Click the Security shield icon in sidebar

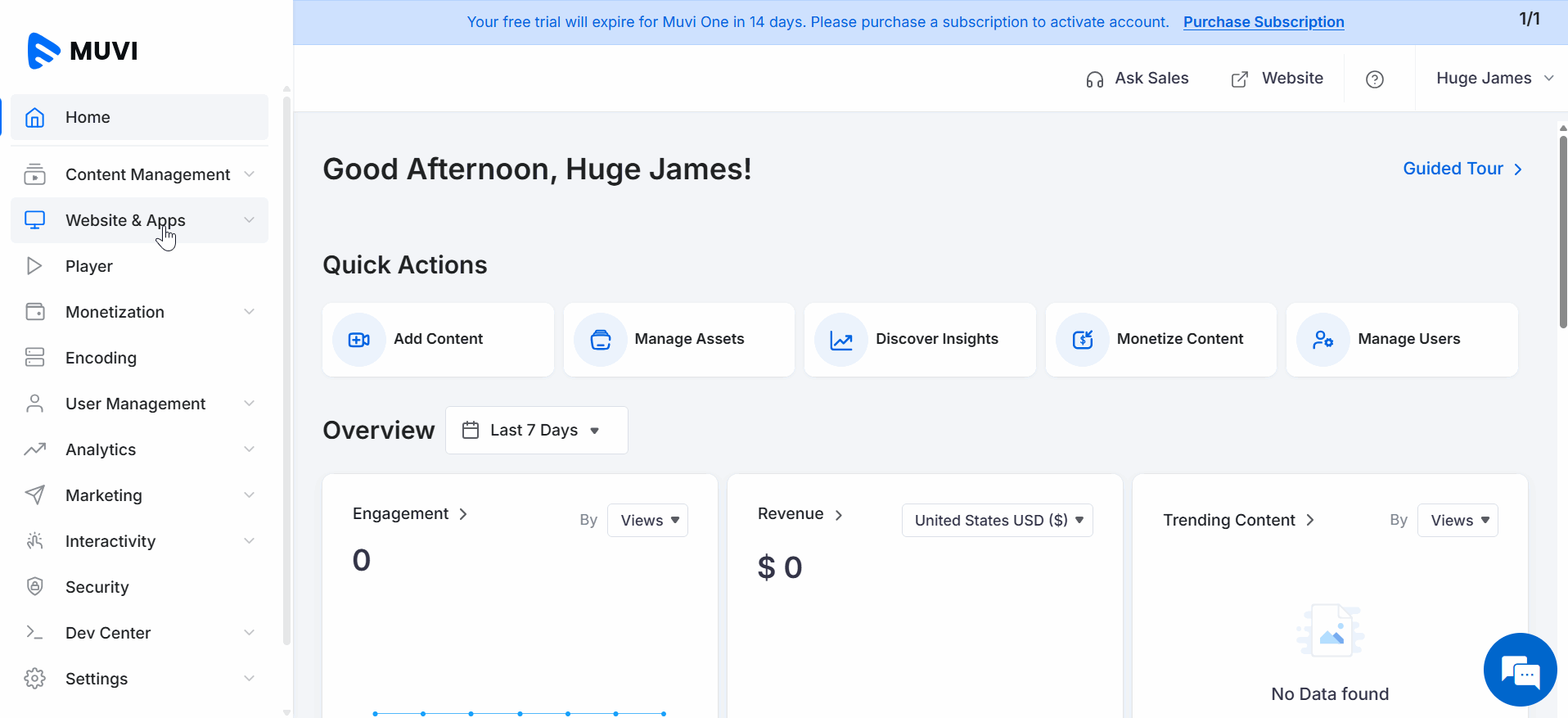tap(34, 586)
